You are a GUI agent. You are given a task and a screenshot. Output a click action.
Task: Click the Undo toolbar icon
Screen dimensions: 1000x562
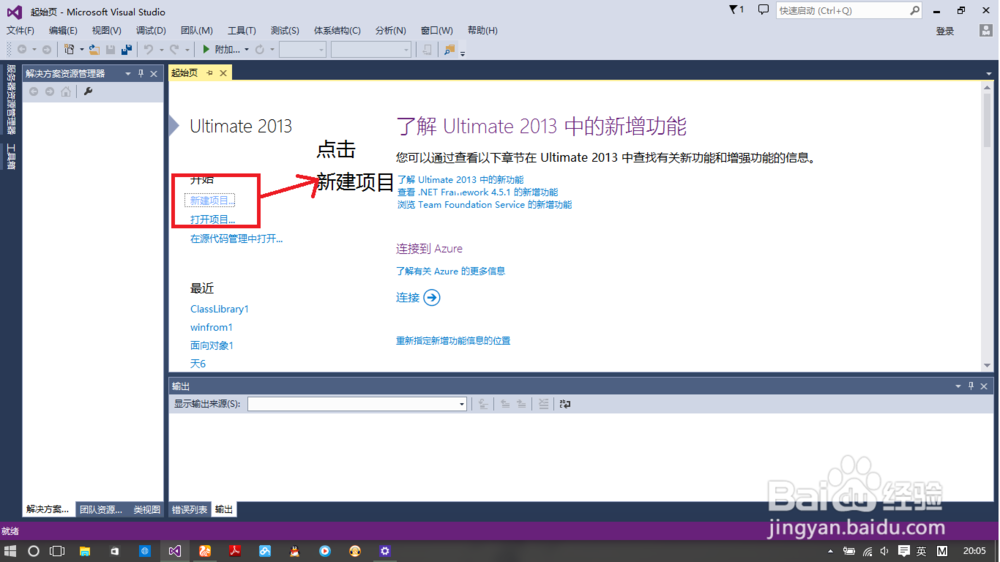[x=149, y=49]
